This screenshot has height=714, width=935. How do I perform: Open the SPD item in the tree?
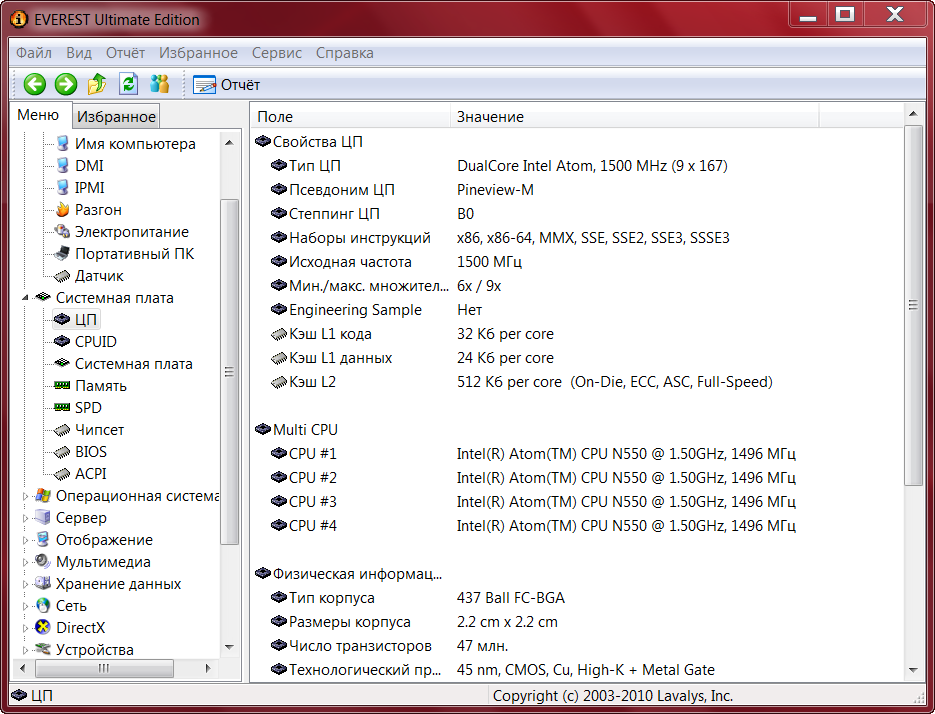(x=88, y=408)
